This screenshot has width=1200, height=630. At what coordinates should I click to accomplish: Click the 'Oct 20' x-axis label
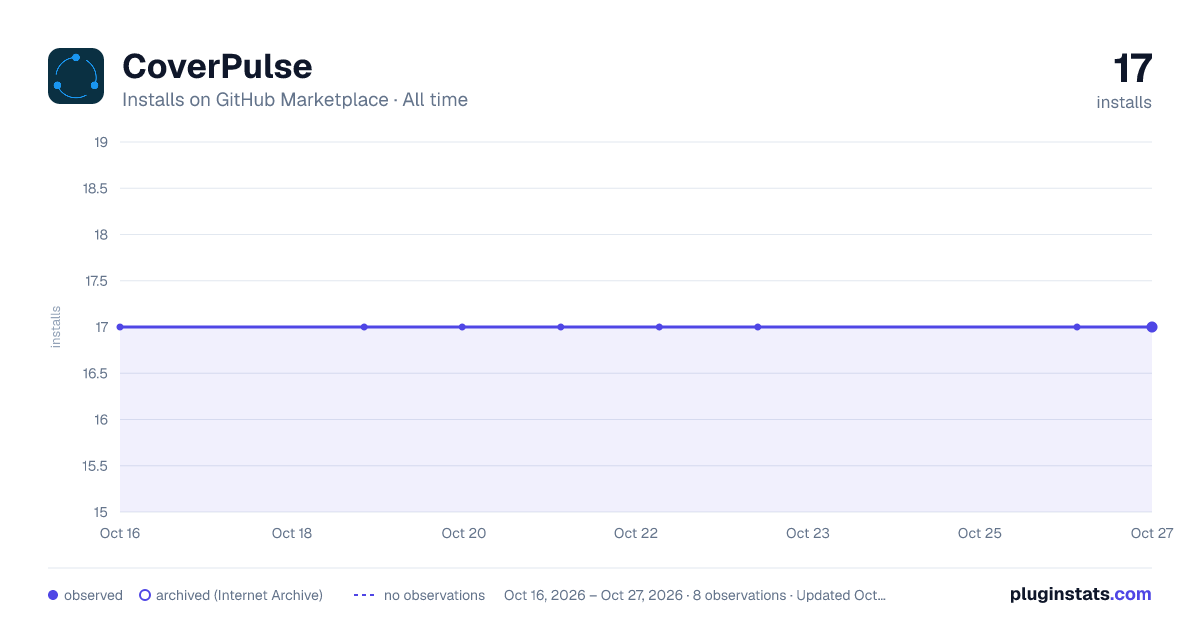coord(464,533)
